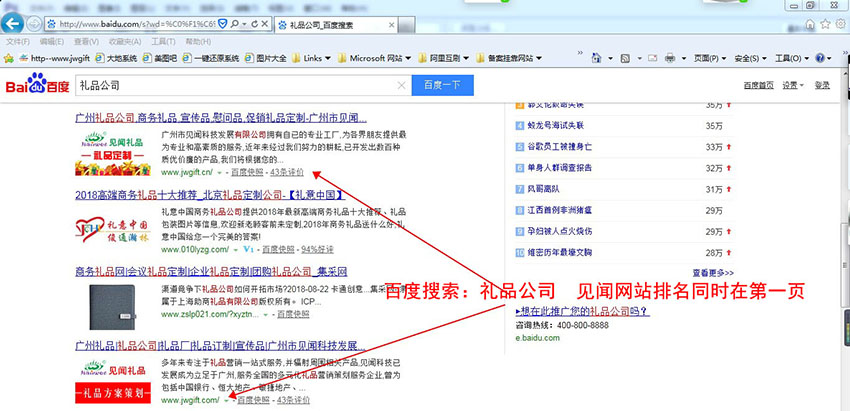Open the command bar Home page icon
Viewport: 850px width, 411px height.
point(596,58)
